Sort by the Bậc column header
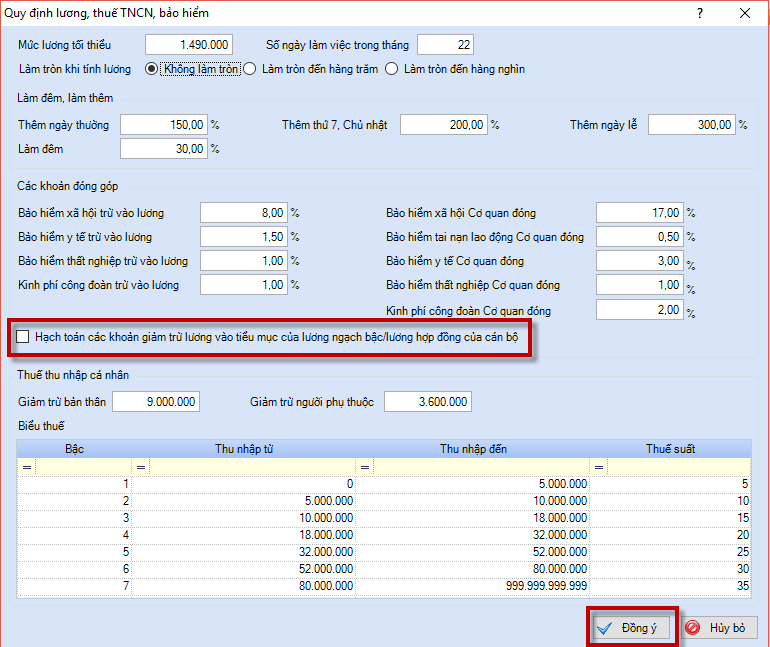The width and height of the screenshot is (770, 647). tap(75, 449)
